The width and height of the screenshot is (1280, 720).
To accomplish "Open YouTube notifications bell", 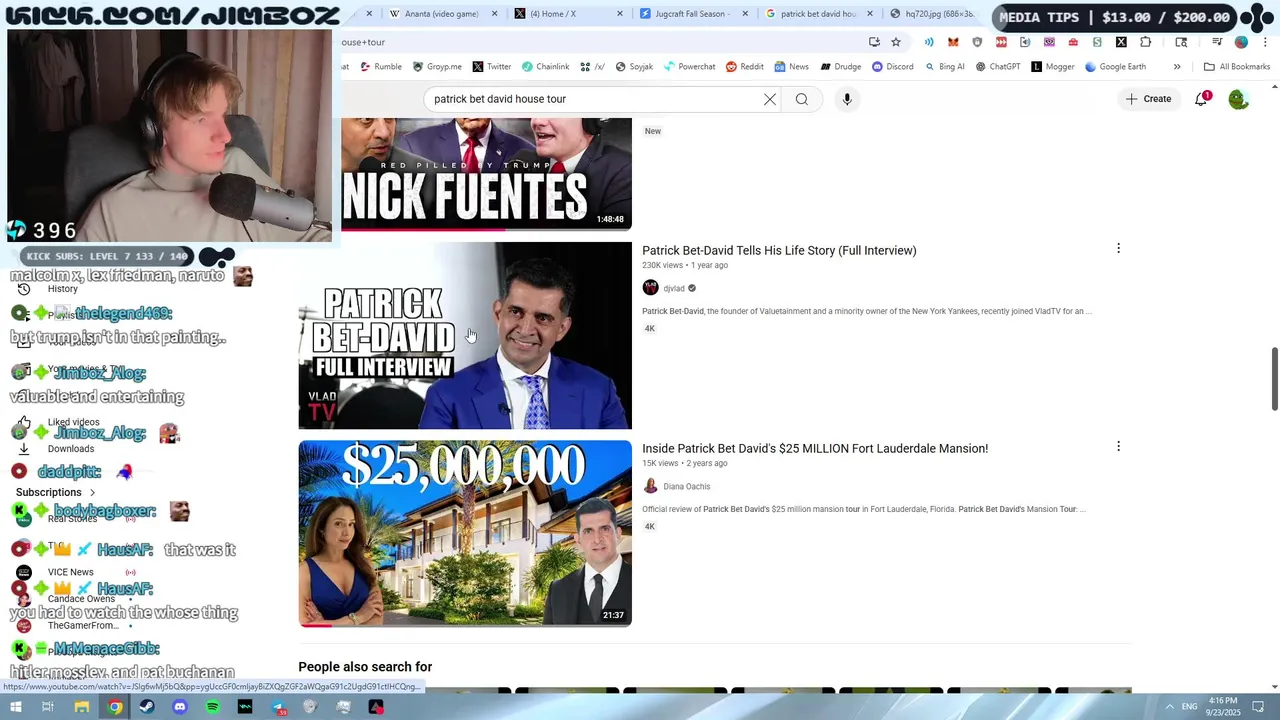I will (1202, 98).
